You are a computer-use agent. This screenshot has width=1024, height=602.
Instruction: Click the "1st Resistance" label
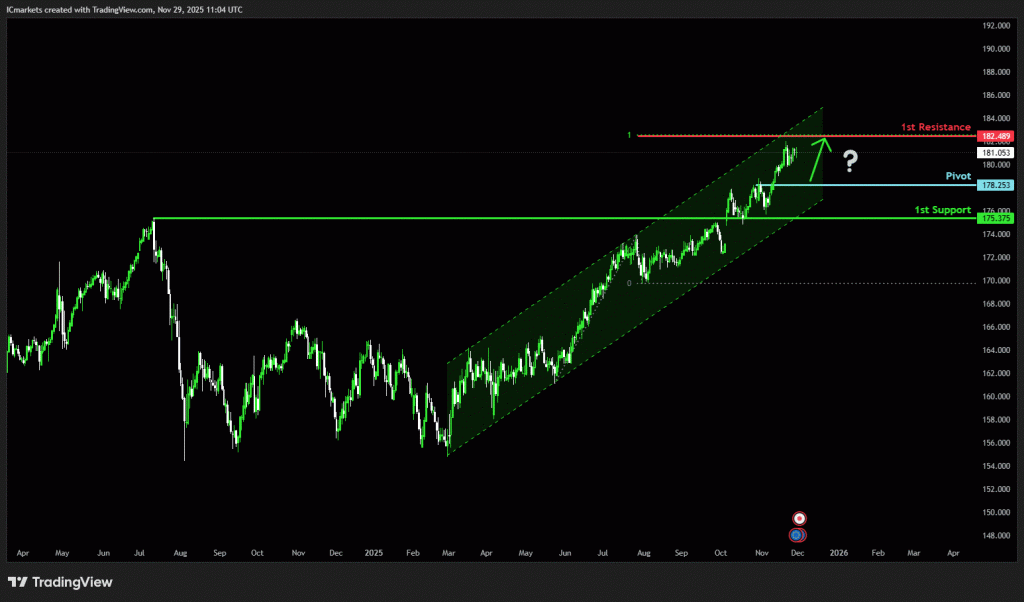[935, 127]
